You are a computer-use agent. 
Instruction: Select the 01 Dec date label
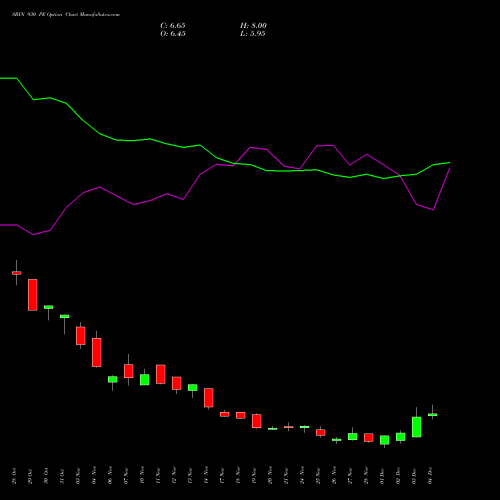382,476
